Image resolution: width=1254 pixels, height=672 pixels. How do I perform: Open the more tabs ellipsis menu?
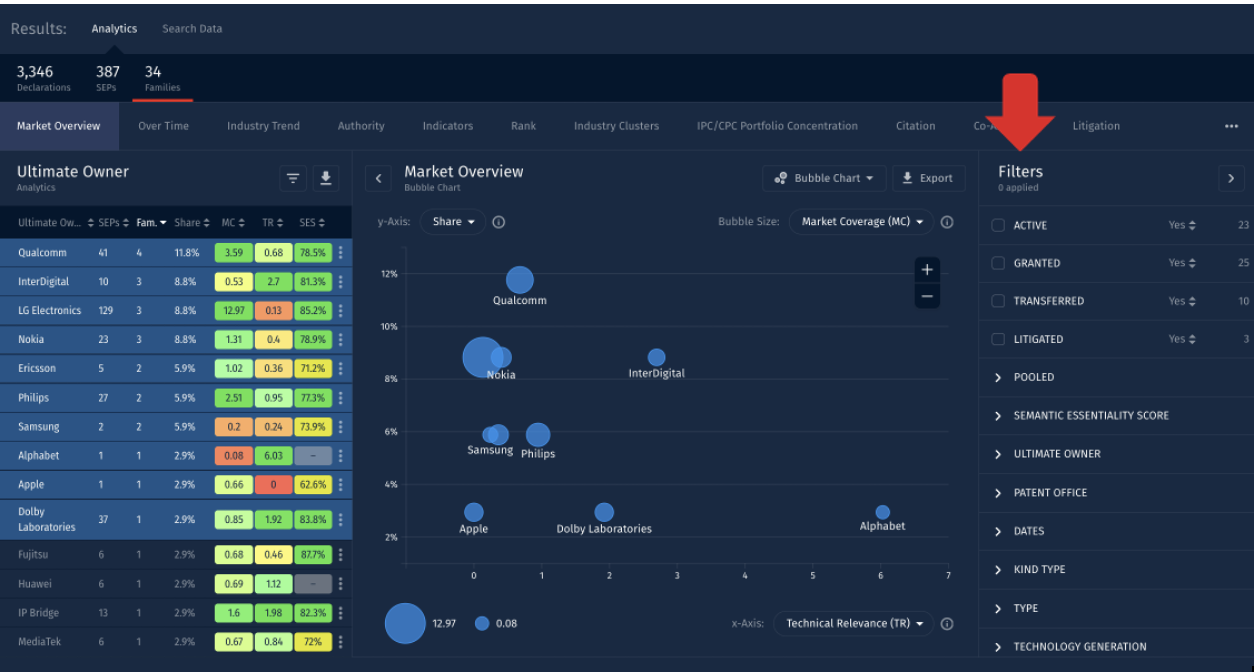tap(1231, 126)
